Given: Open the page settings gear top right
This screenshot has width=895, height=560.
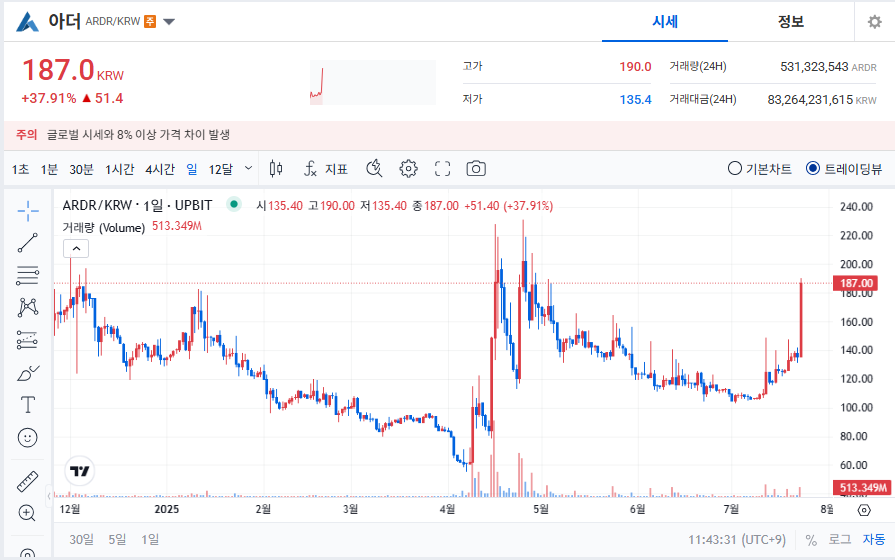Looking at the screenshot, I should [x=874, y=22].
